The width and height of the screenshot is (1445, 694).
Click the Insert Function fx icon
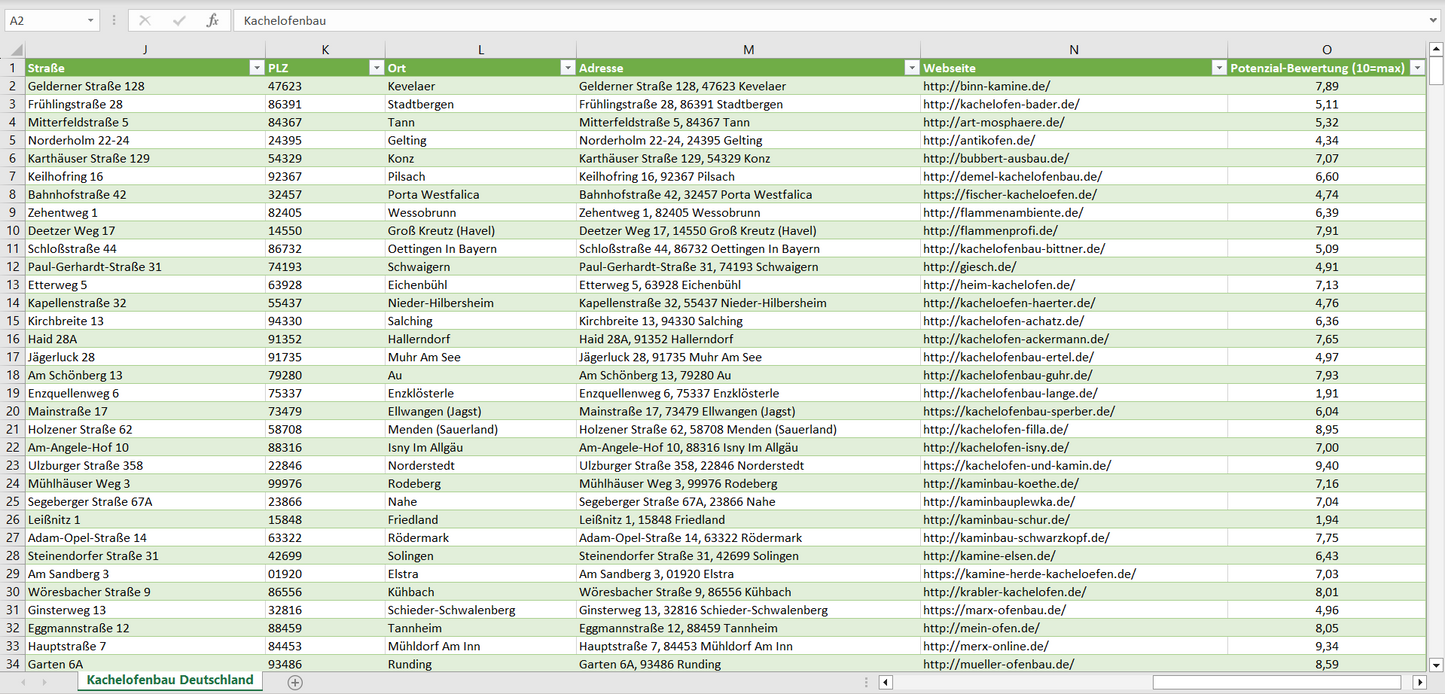pos(212,20)
